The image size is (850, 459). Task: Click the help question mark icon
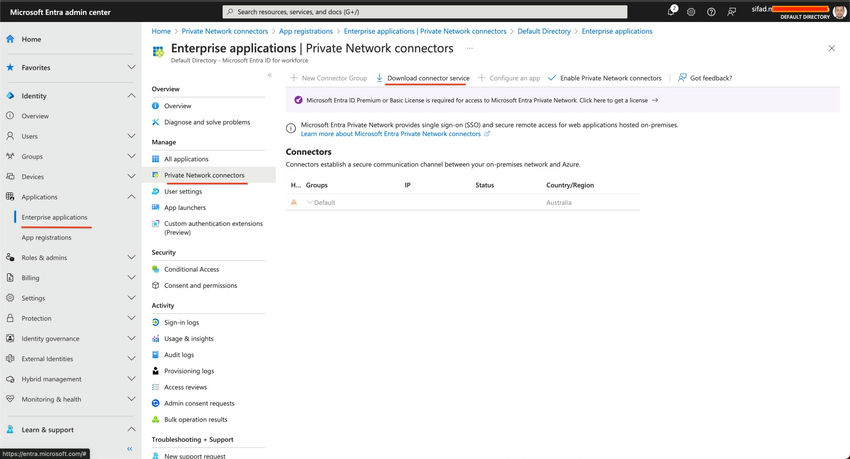point(711,12)
